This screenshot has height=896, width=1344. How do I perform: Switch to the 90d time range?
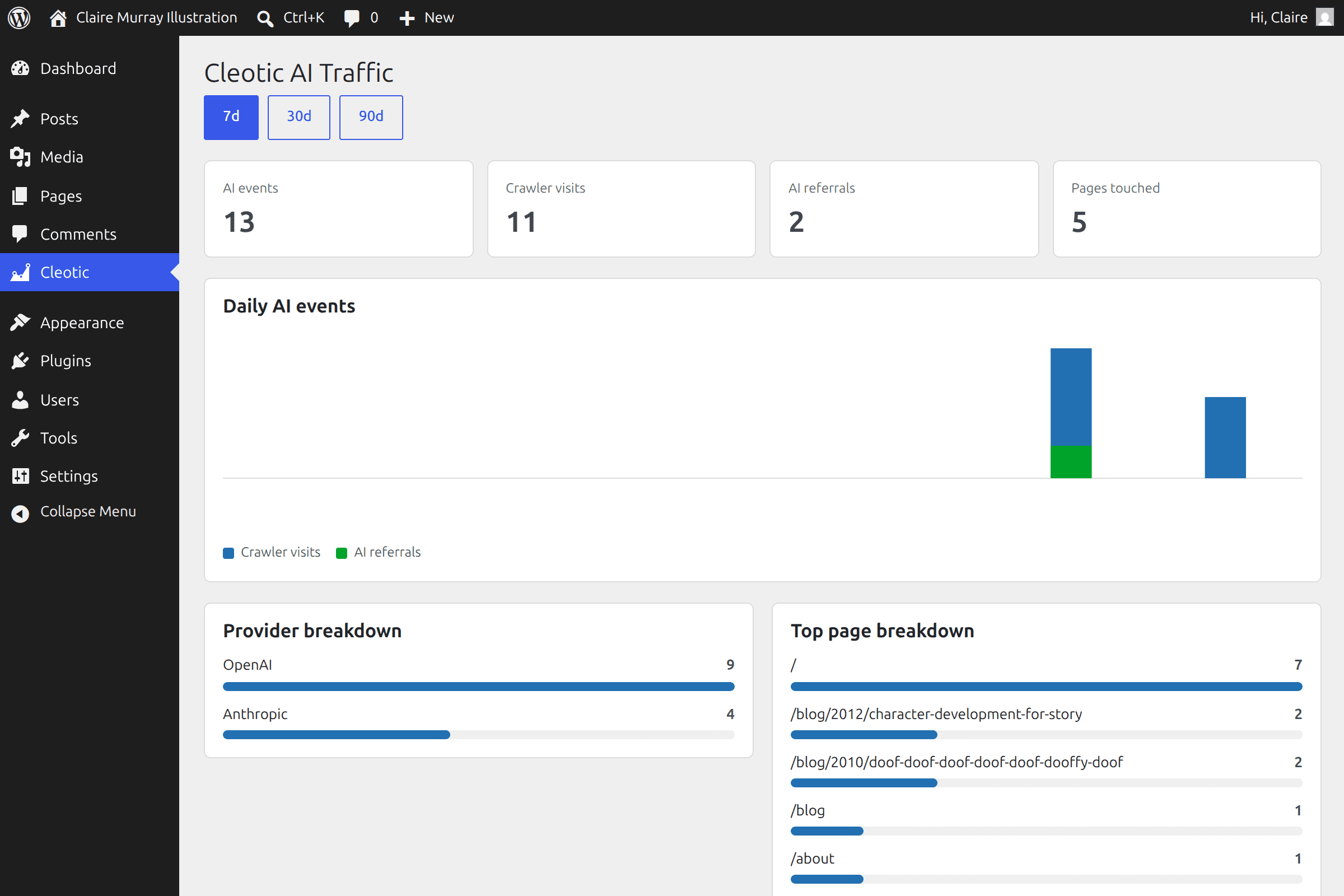[371, 117]
